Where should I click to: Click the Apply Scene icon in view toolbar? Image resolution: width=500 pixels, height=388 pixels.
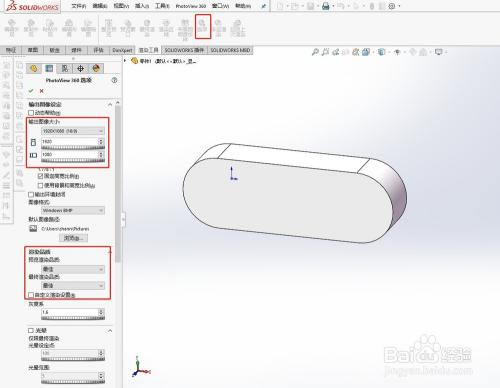423,52
